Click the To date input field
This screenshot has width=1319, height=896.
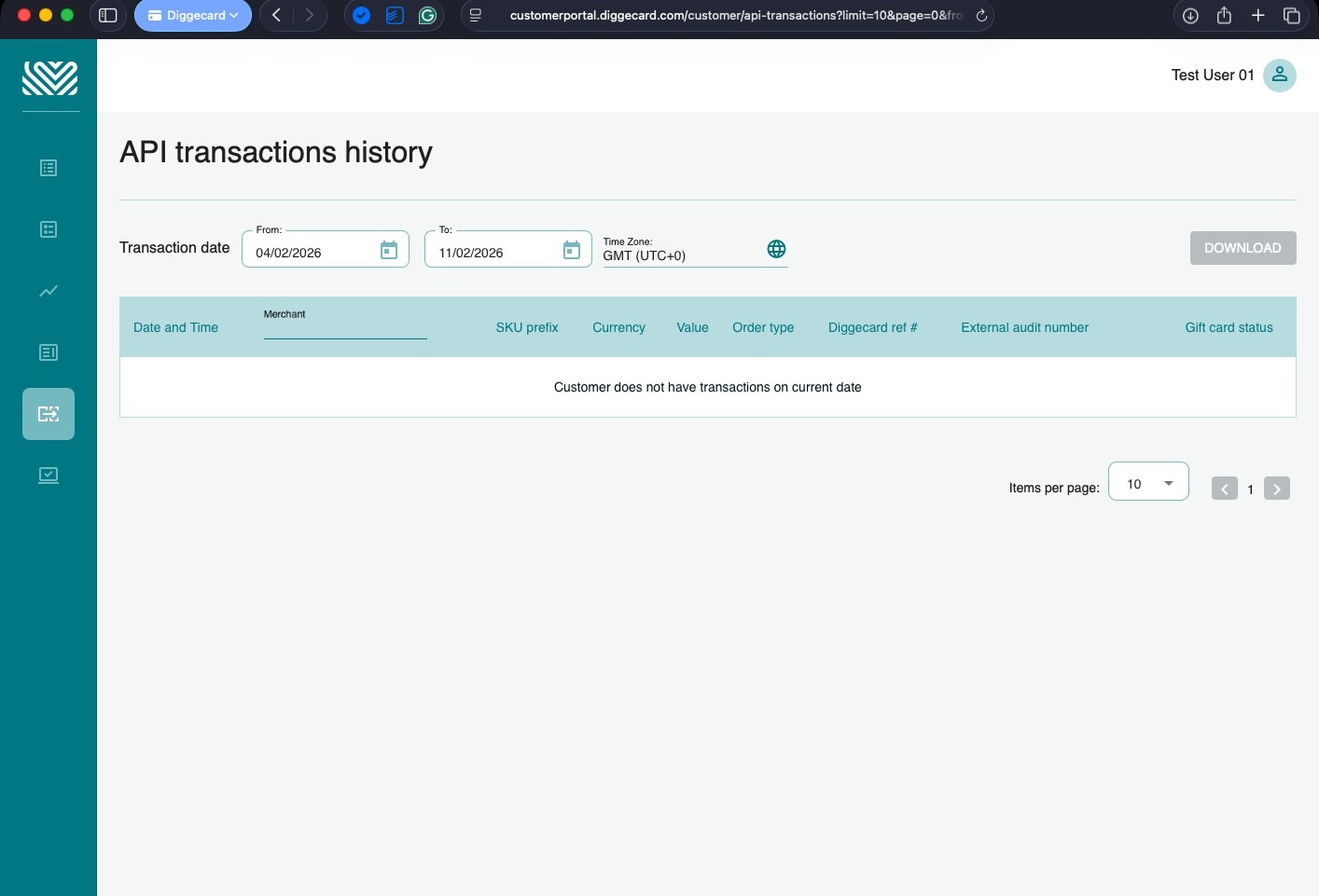[x=508, y=250]
